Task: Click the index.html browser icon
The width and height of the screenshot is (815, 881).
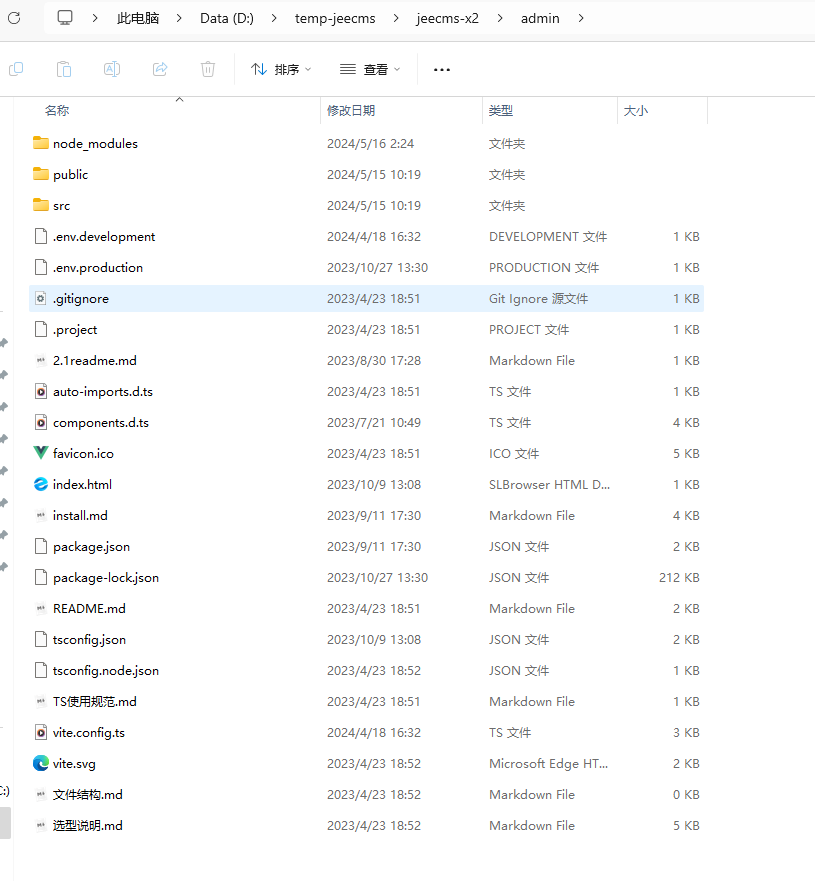Action: pyautogui.click(x=40, y=484)
